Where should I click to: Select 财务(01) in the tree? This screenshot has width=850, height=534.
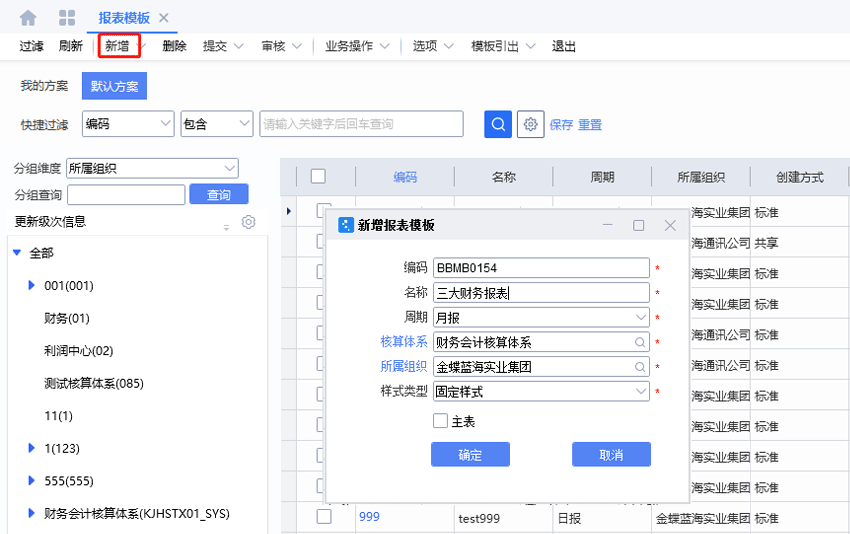click(x=67, y=318)
